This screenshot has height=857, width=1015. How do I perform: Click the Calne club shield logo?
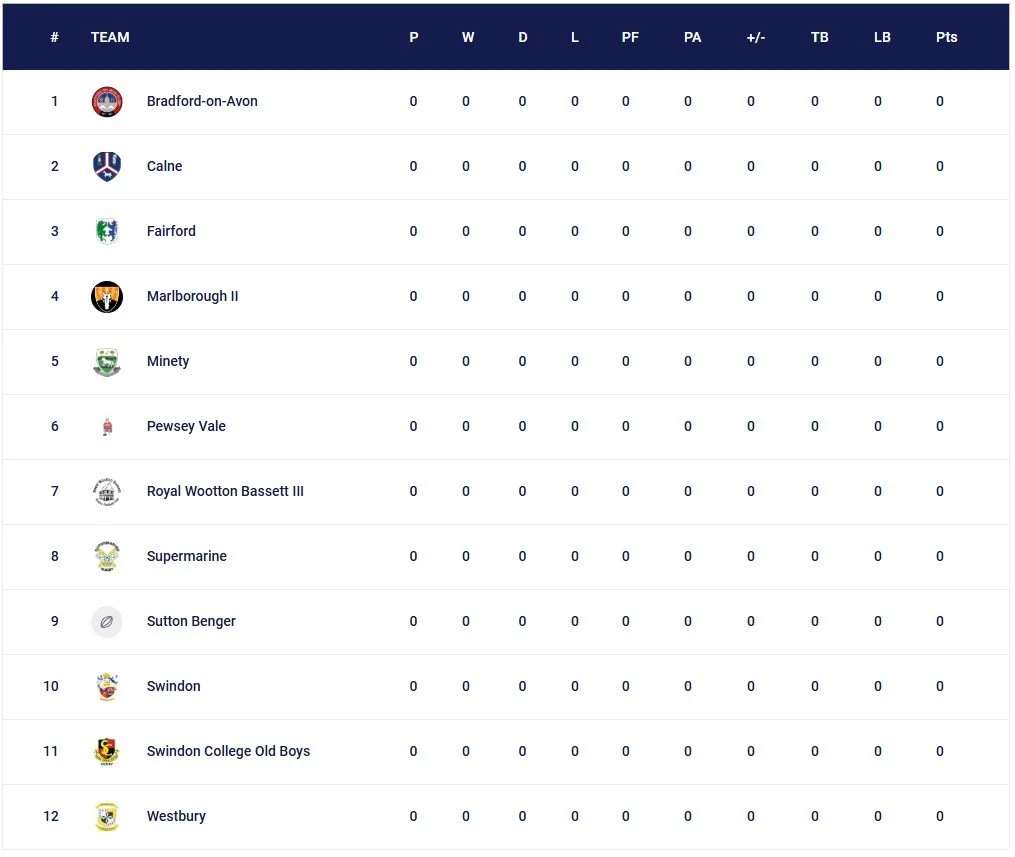tap(107, 166)
